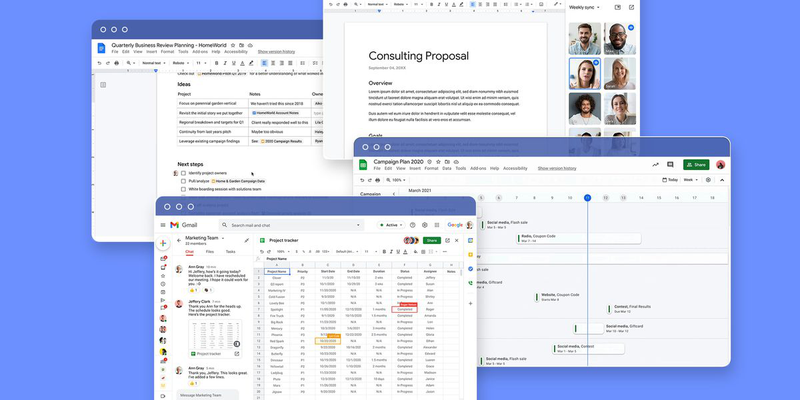Tick the 'White boarding session' checkbox

[x=182, y=188]
